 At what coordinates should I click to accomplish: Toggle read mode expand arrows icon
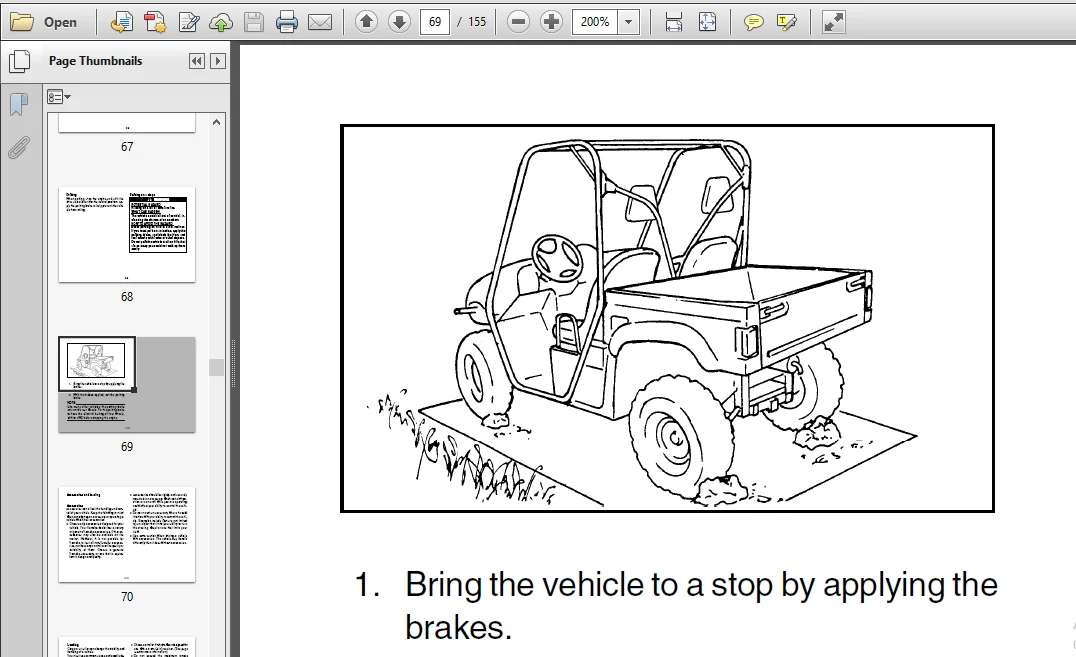coord(833,22)
